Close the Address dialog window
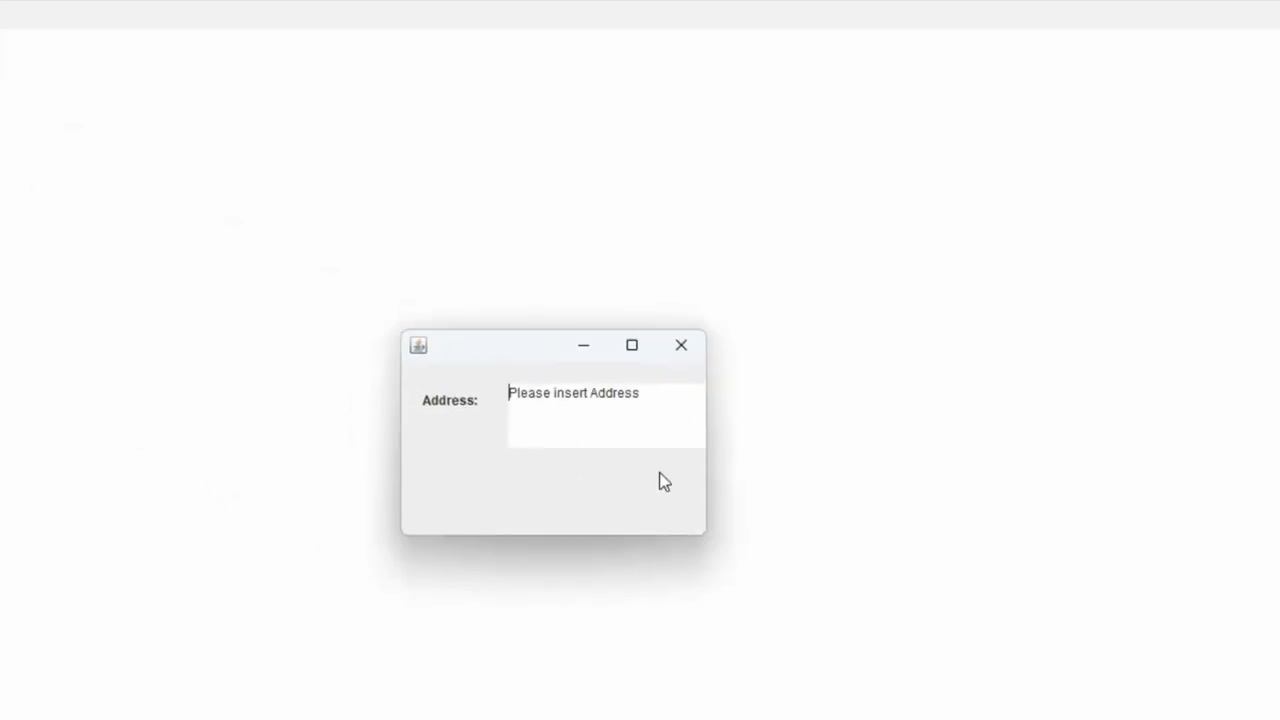The width and height of the screenshot is (1280, 720). click(681, 345)
